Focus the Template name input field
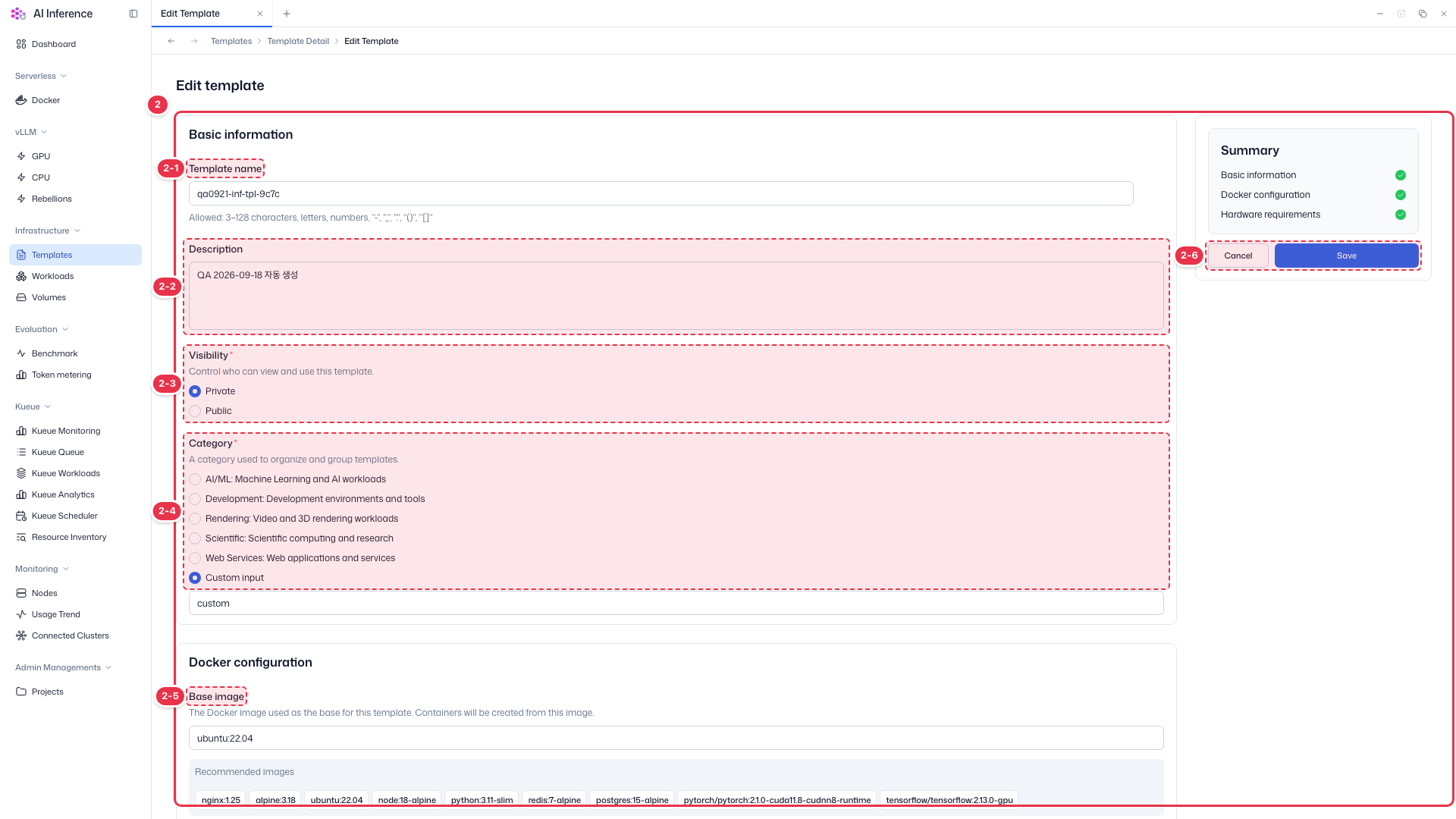This screenshot has width=1456, height=819. [661, 193]
